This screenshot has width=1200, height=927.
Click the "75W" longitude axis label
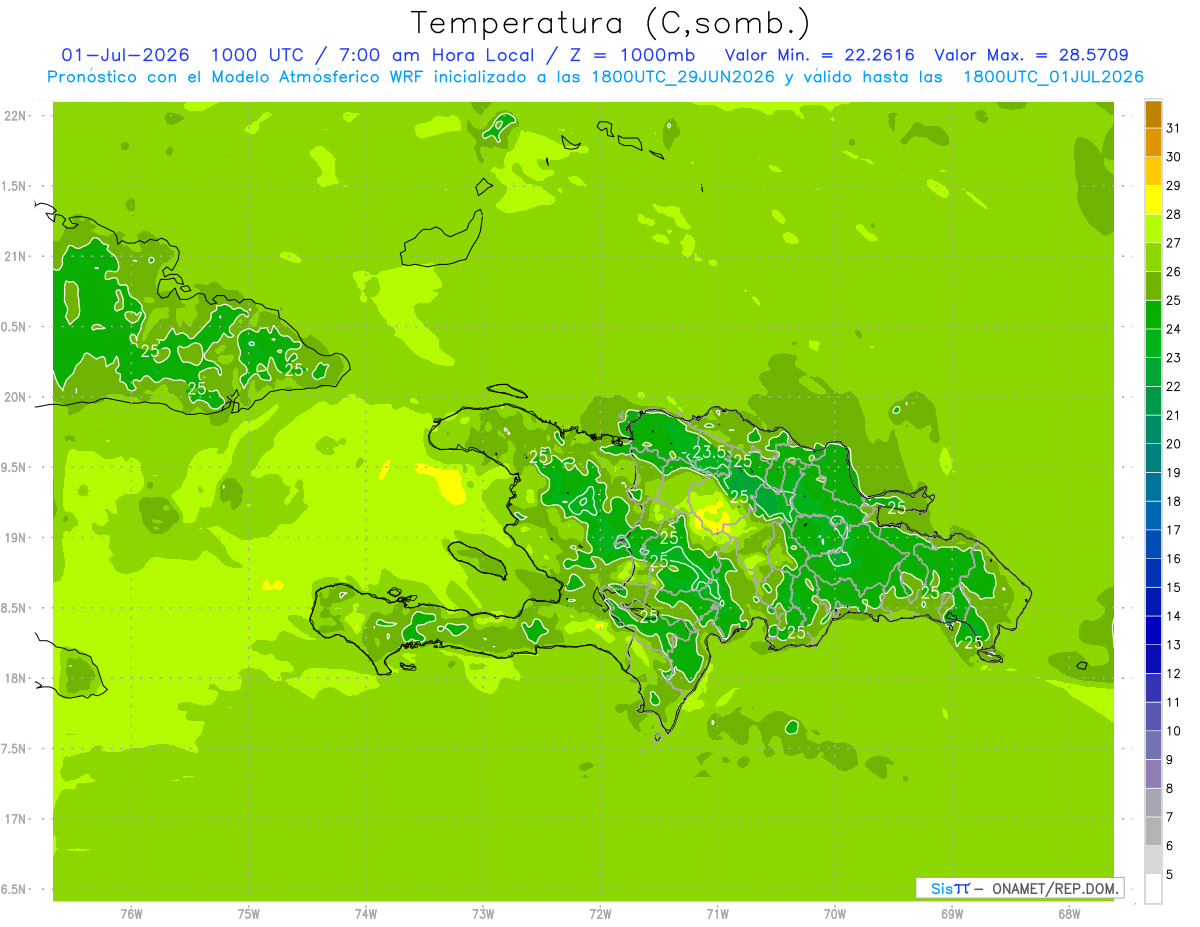click(x=248, y=914)
